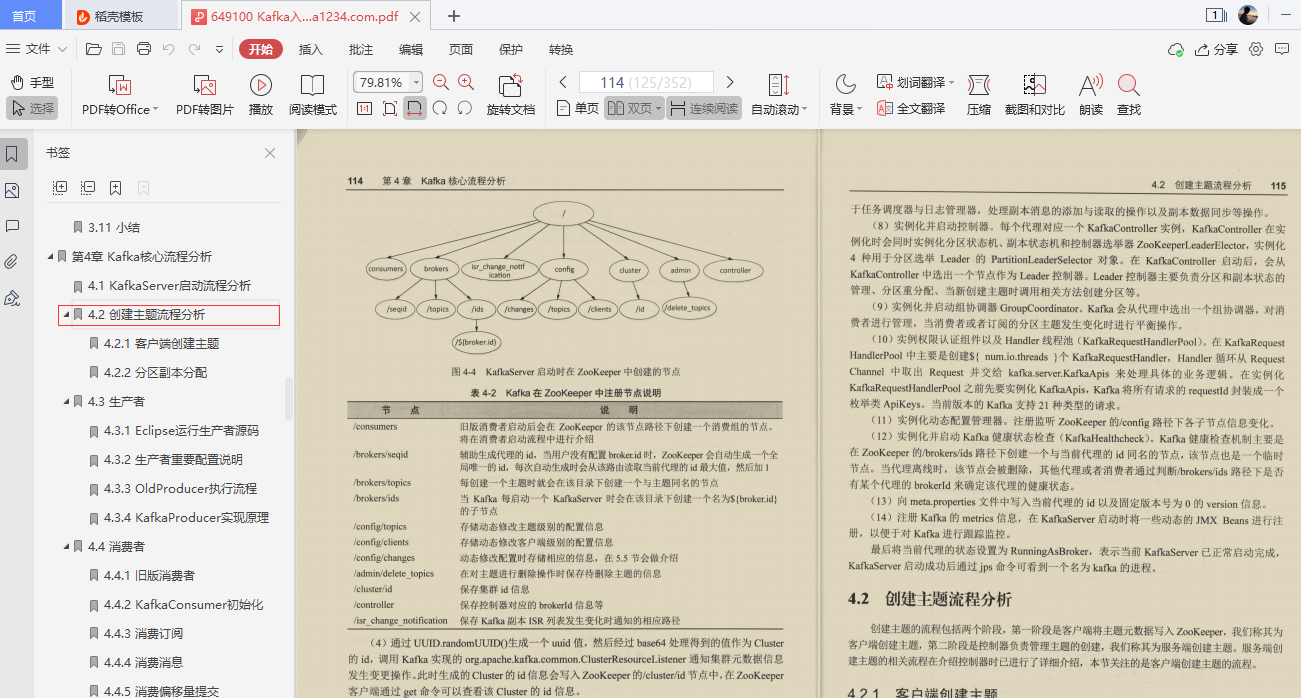Screen dimensions: 1301x698
Task: Open a new tab with plus button
Action: pyautogui.click(x=454, y=16)
